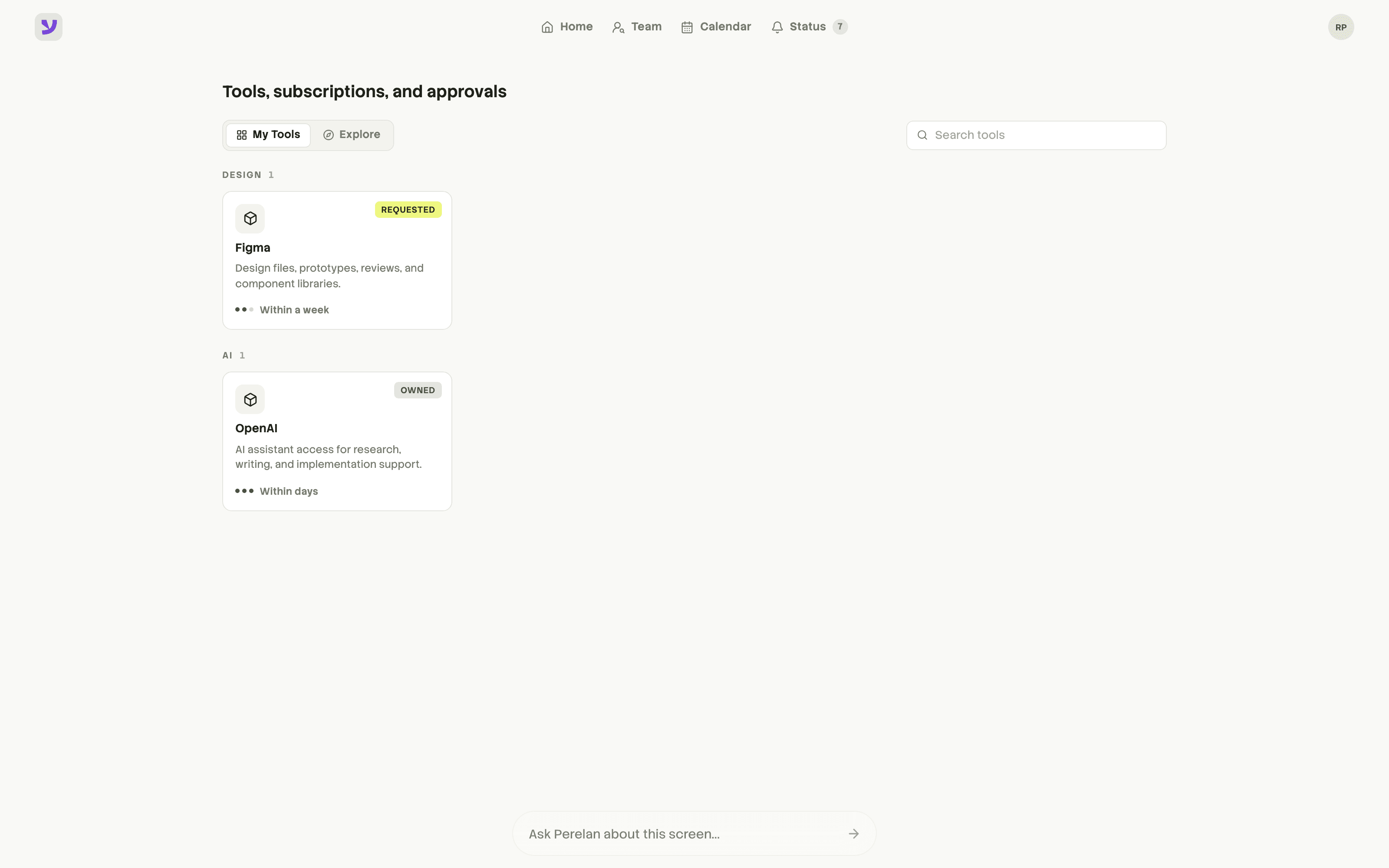Screen dimensions: 1389x868
Task: Select the My Tools tab
Action: pos(268,135)
